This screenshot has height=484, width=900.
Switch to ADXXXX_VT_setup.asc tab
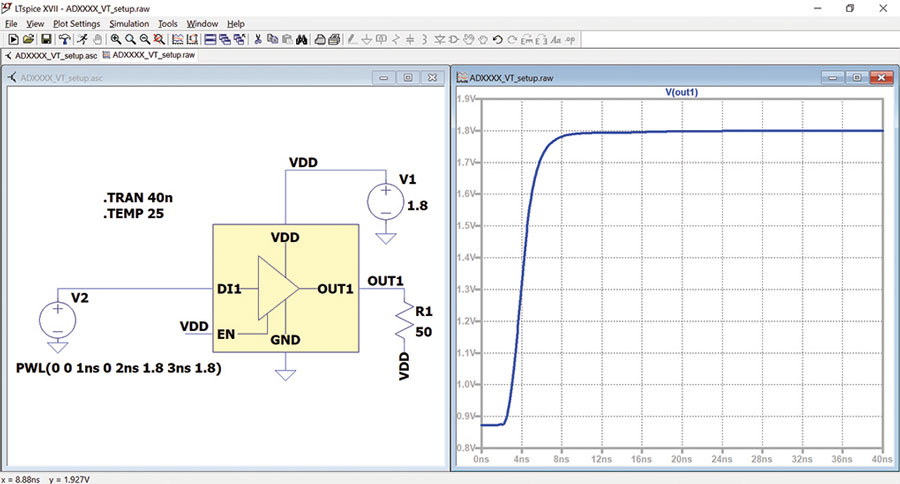52,56
